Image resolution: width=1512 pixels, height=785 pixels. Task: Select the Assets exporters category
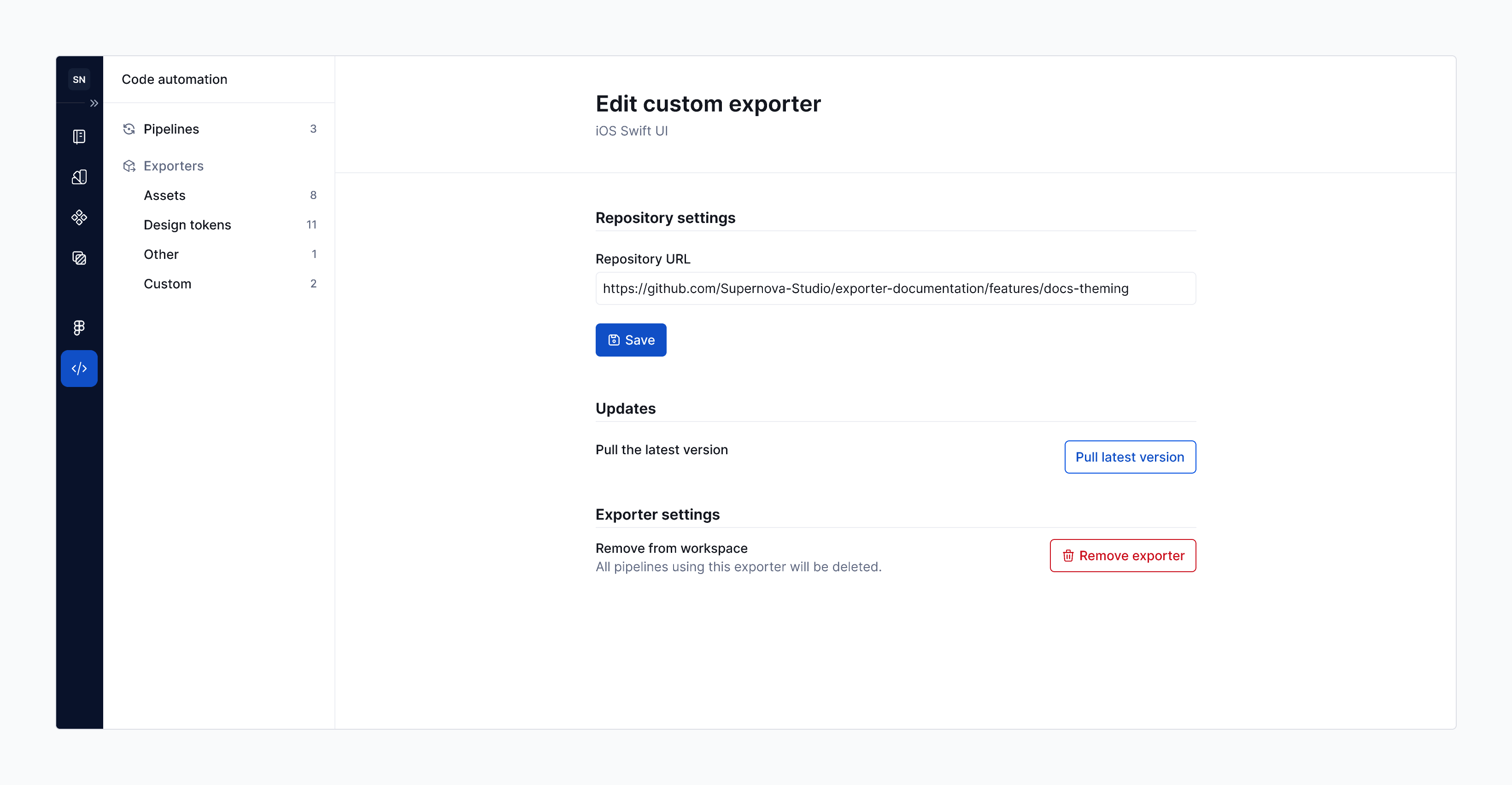164,195
